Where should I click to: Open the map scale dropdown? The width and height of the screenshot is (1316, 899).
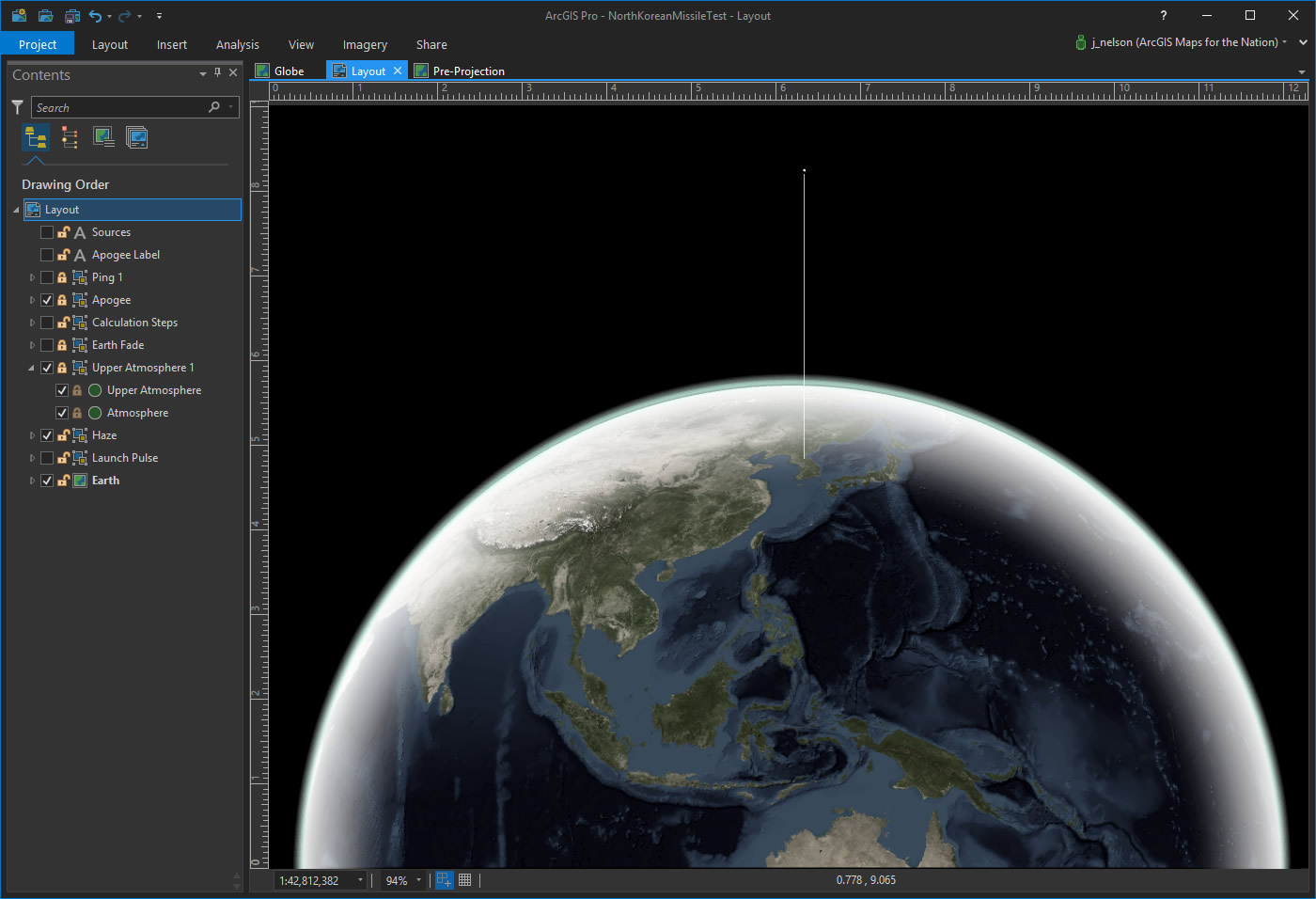coord(360,880)
